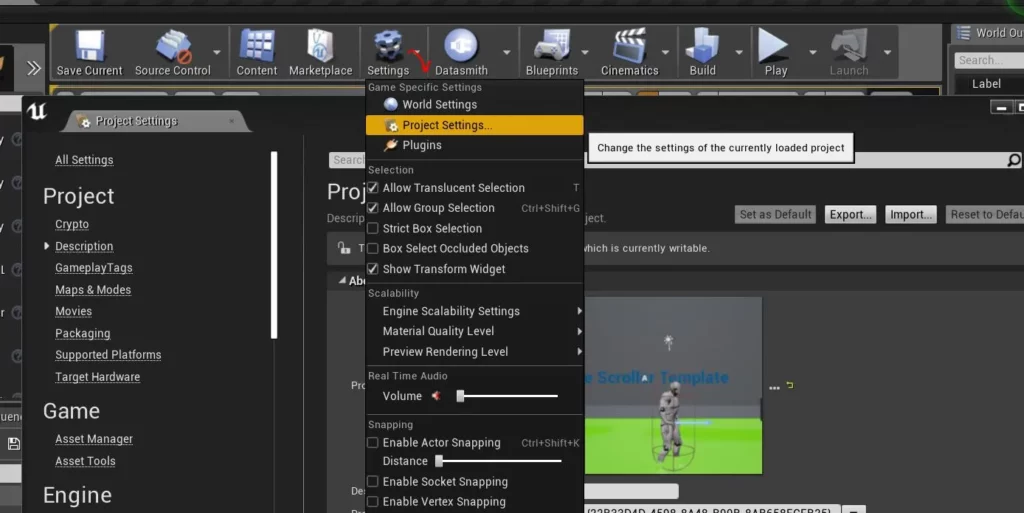This screenshot has width=1024, height=513.
Task: Click the World Outliner Search field
Action: click(989, 60)
